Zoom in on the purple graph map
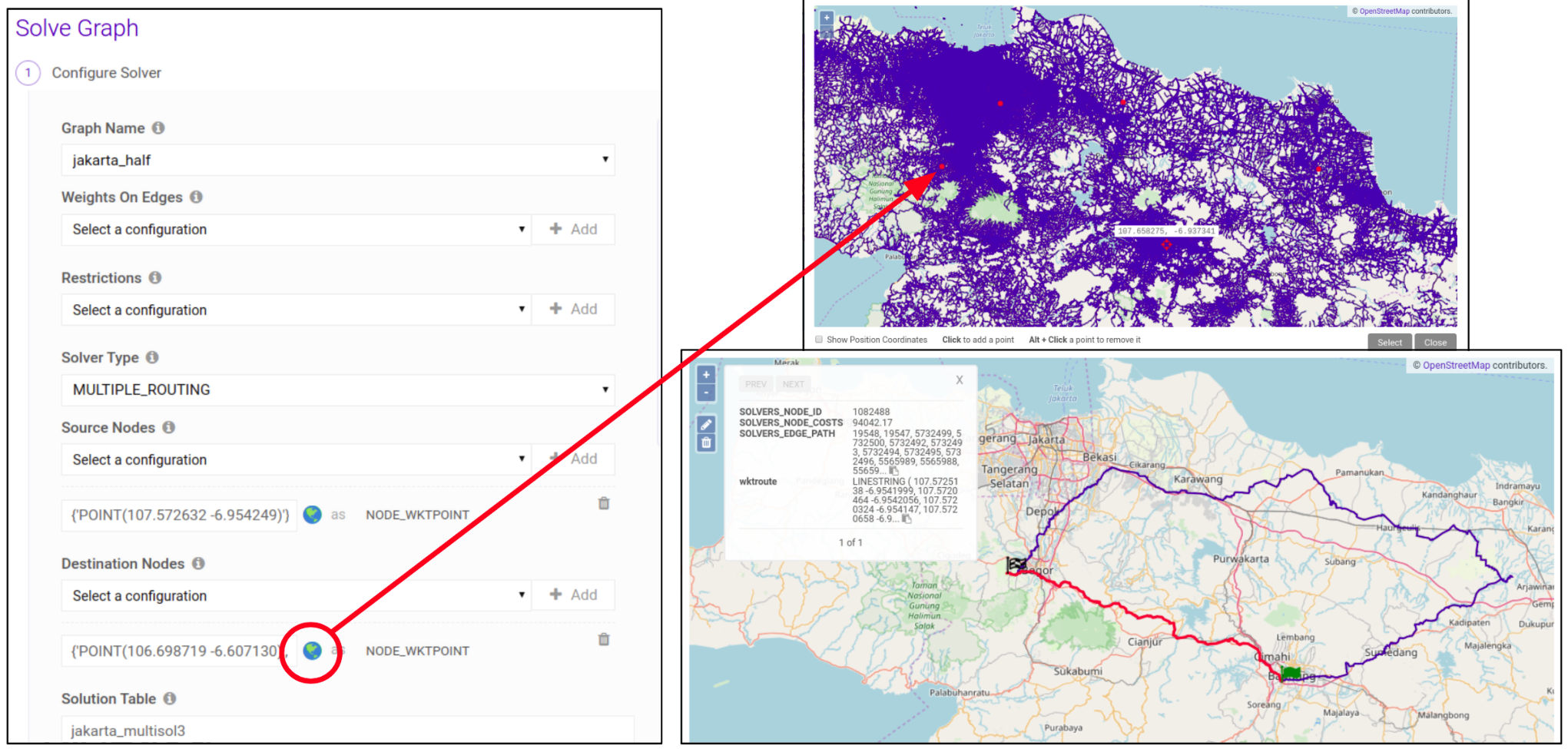The width and height of the screenshot is (1568, 749). pyautogui.click(x=827, y=17)
